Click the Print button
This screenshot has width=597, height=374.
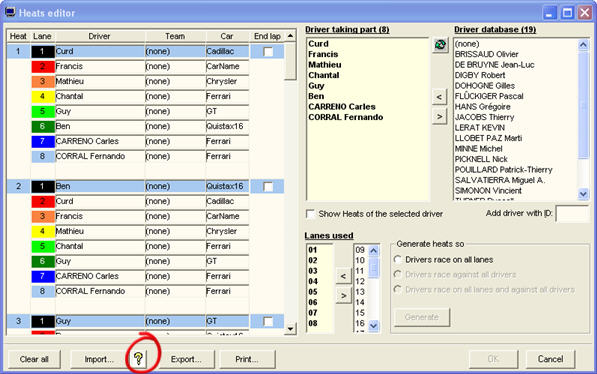click(x=247, y=359)
